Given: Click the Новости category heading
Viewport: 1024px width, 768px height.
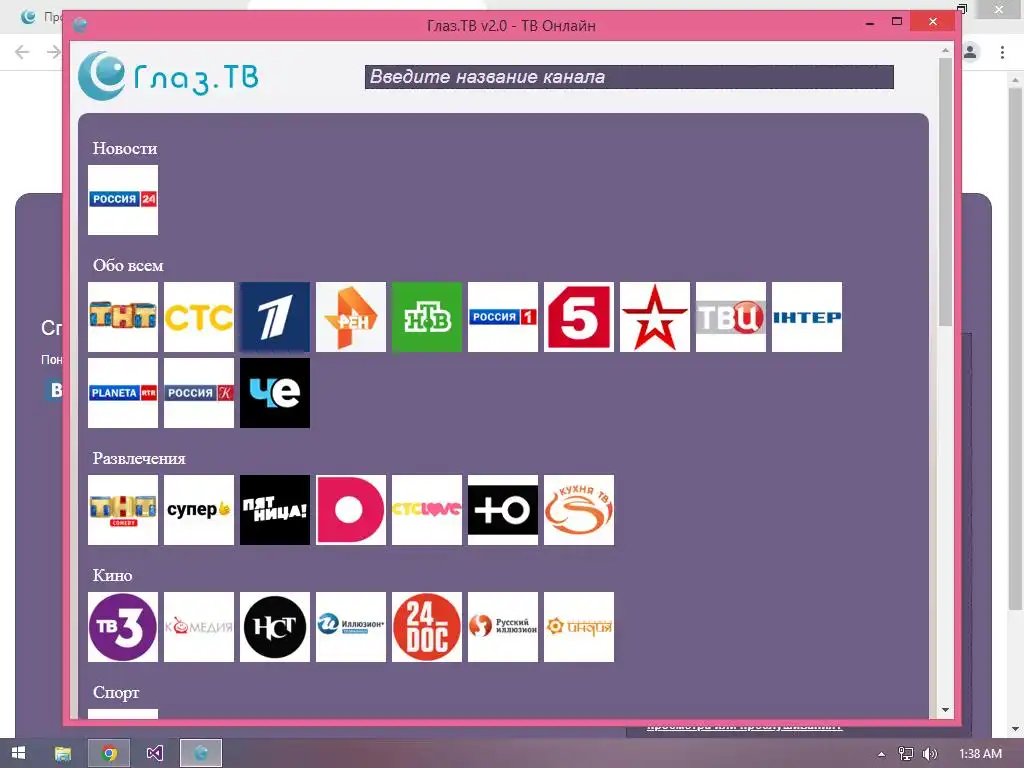Looking at the screenshot, I should tap(125, 148).
